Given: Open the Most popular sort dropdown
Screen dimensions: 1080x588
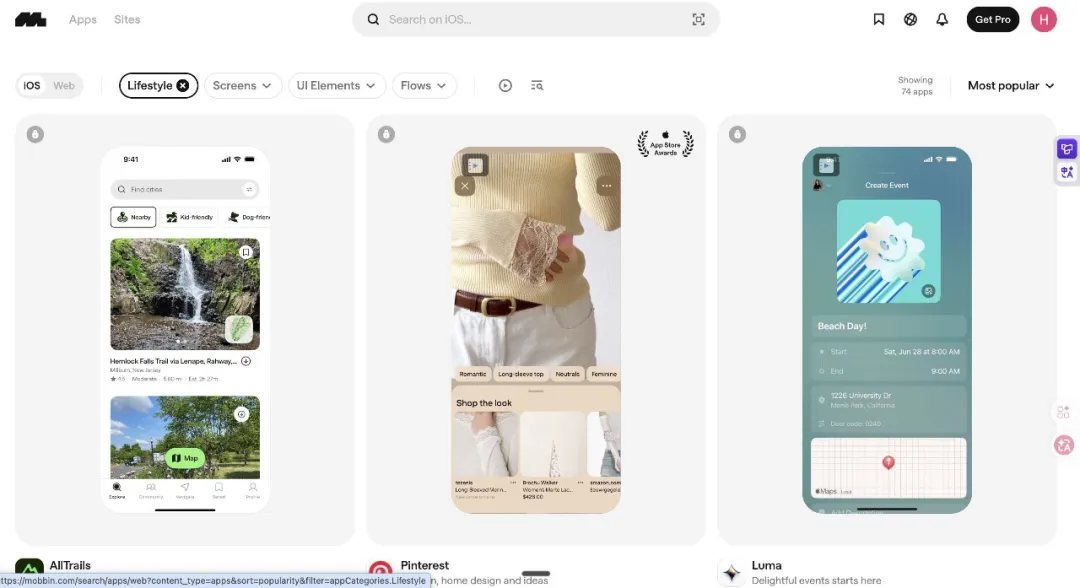Looking at the screenshot, I should point(1010,85).
